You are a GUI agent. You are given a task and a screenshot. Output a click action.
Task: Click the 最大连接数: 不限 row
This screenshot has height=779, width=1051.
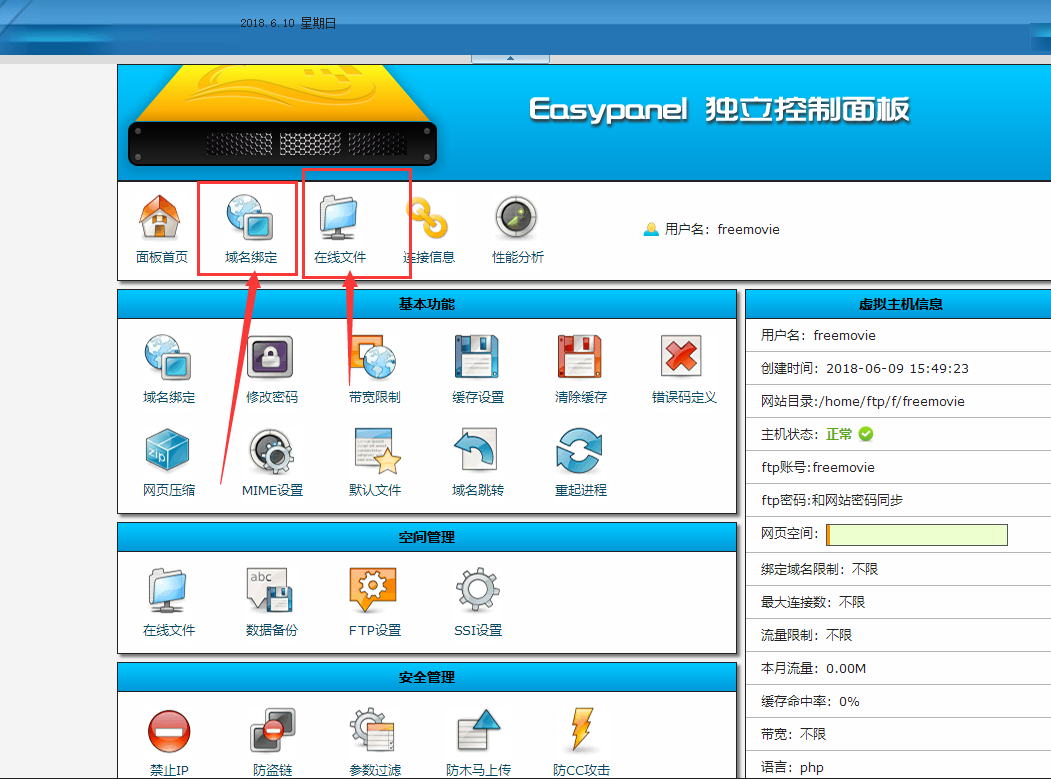click(899, 602)
